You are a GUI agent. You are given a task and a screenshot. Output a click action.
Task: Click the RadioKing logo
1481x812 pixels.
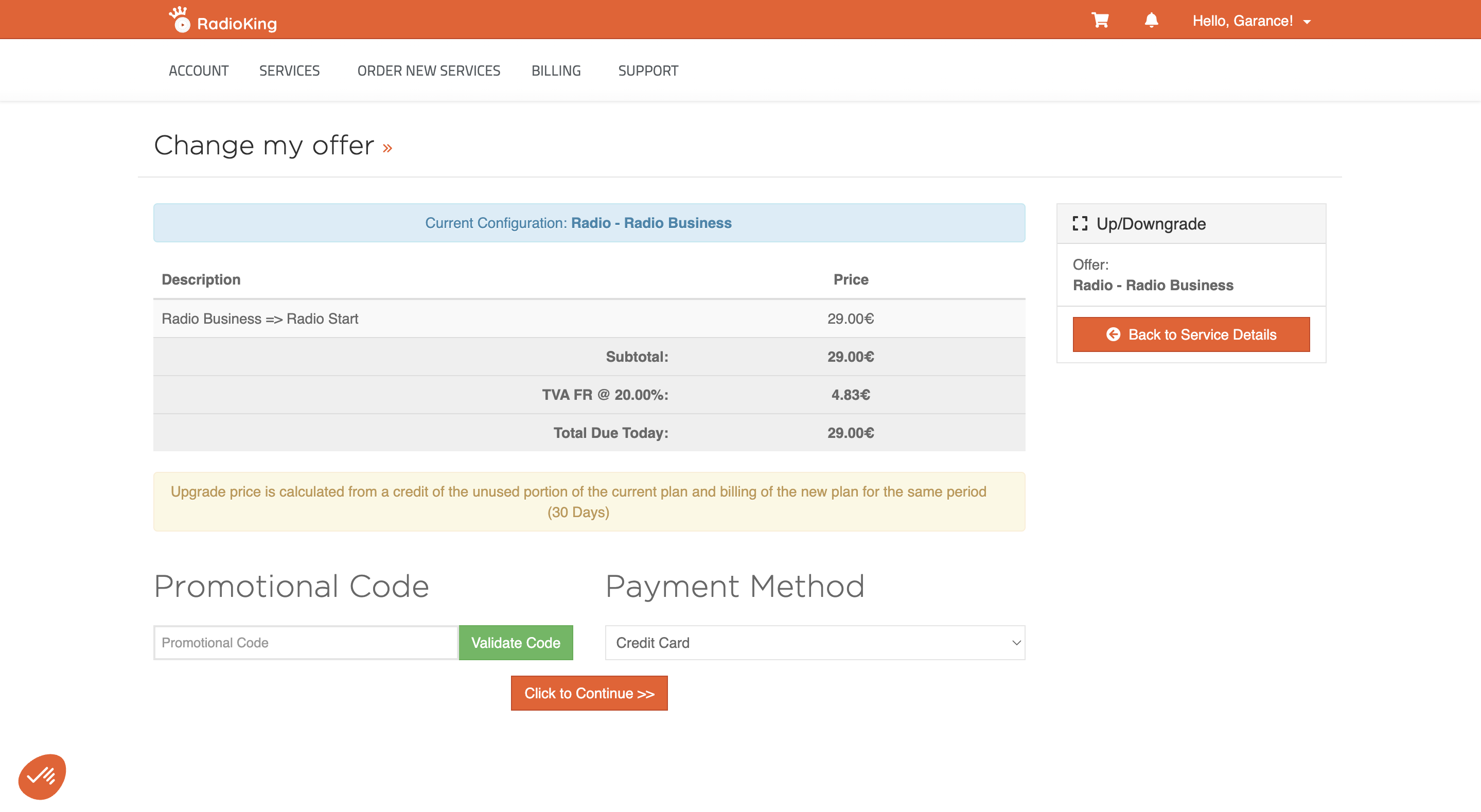click(x=223, y=21)
